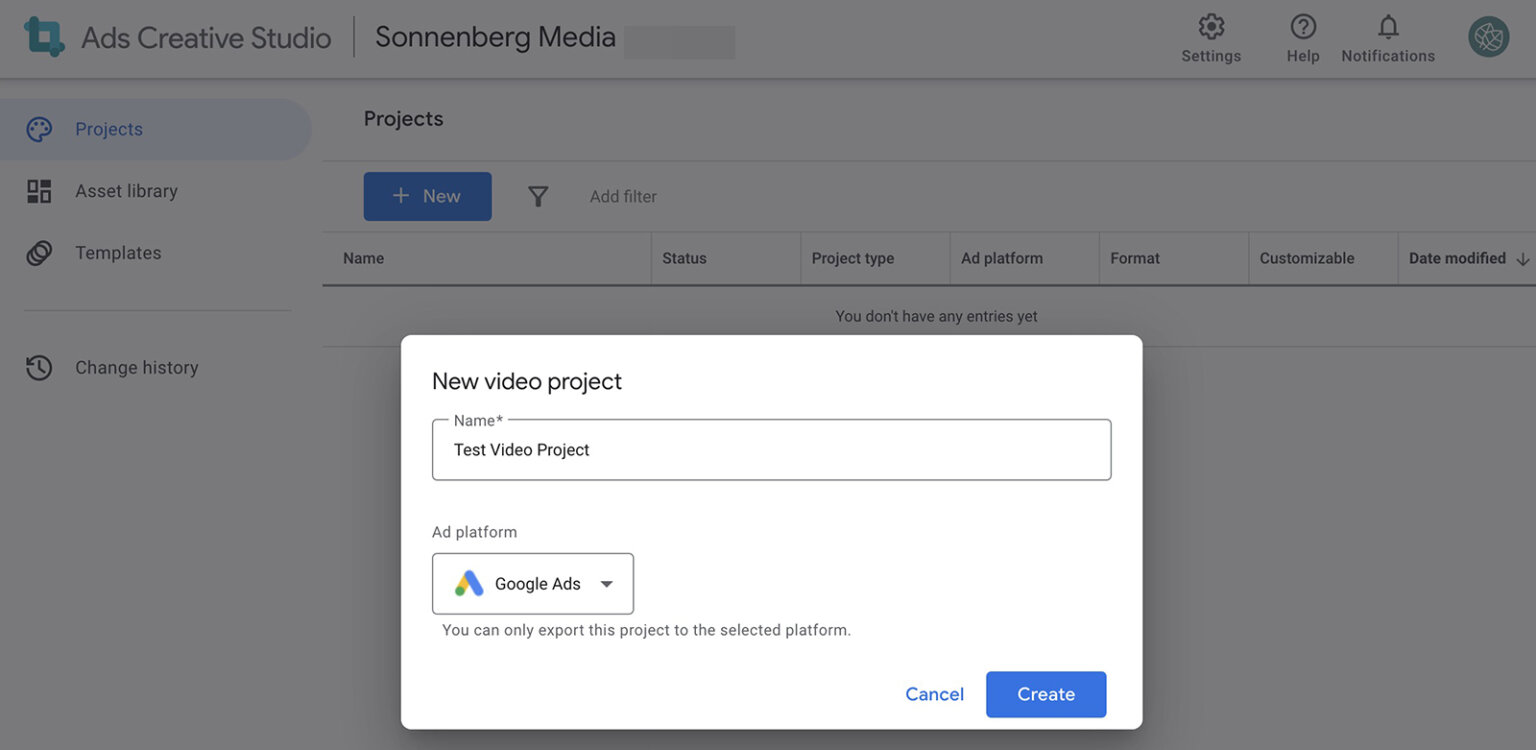Click the Date modified sort arrow
Screen dimensions: 1536x750
(1523, 259)
